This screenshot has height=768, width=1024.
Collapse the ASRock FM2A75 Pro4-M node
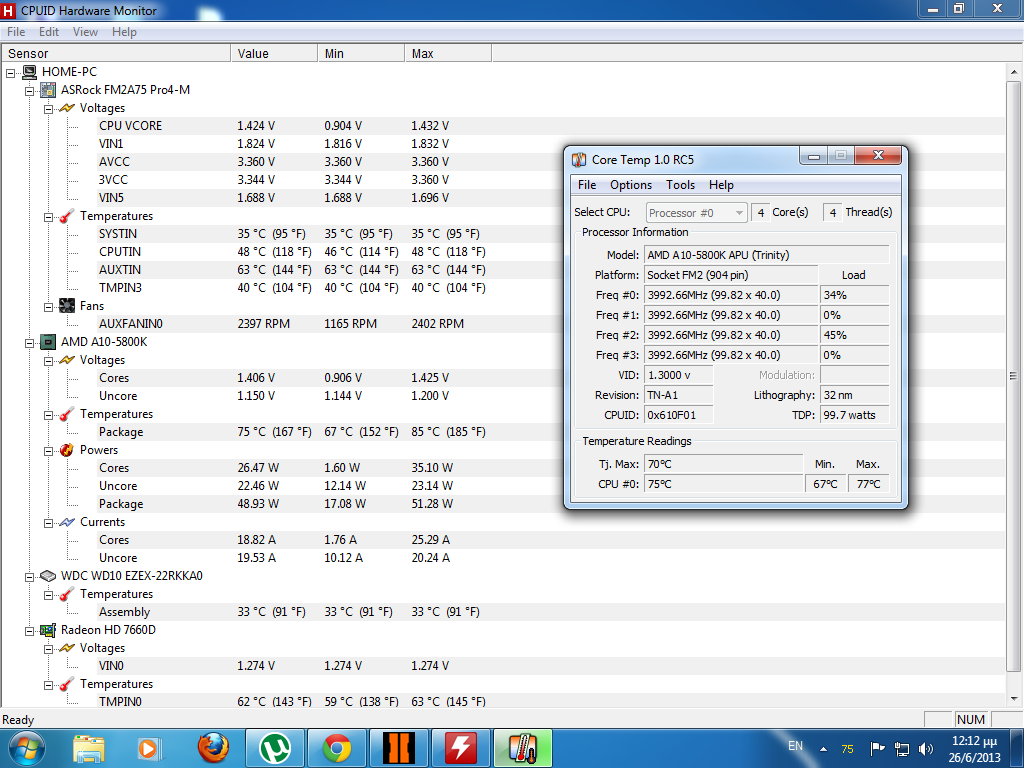tap(29, 91)
